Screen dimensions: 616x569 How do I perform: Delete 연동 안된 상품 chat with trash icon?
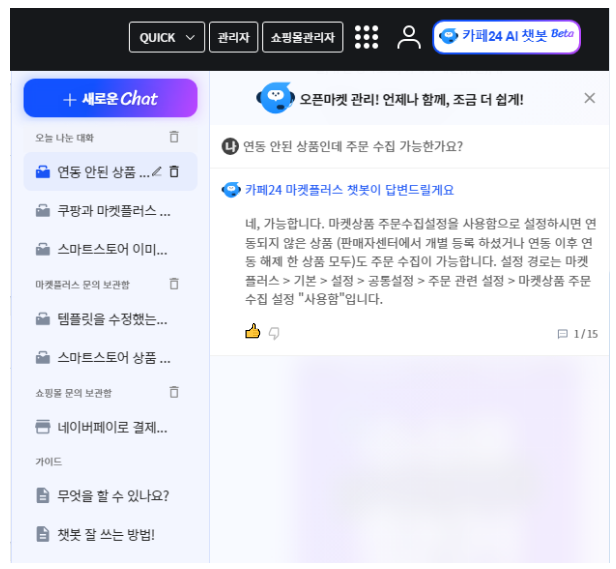tap(174, 171)
